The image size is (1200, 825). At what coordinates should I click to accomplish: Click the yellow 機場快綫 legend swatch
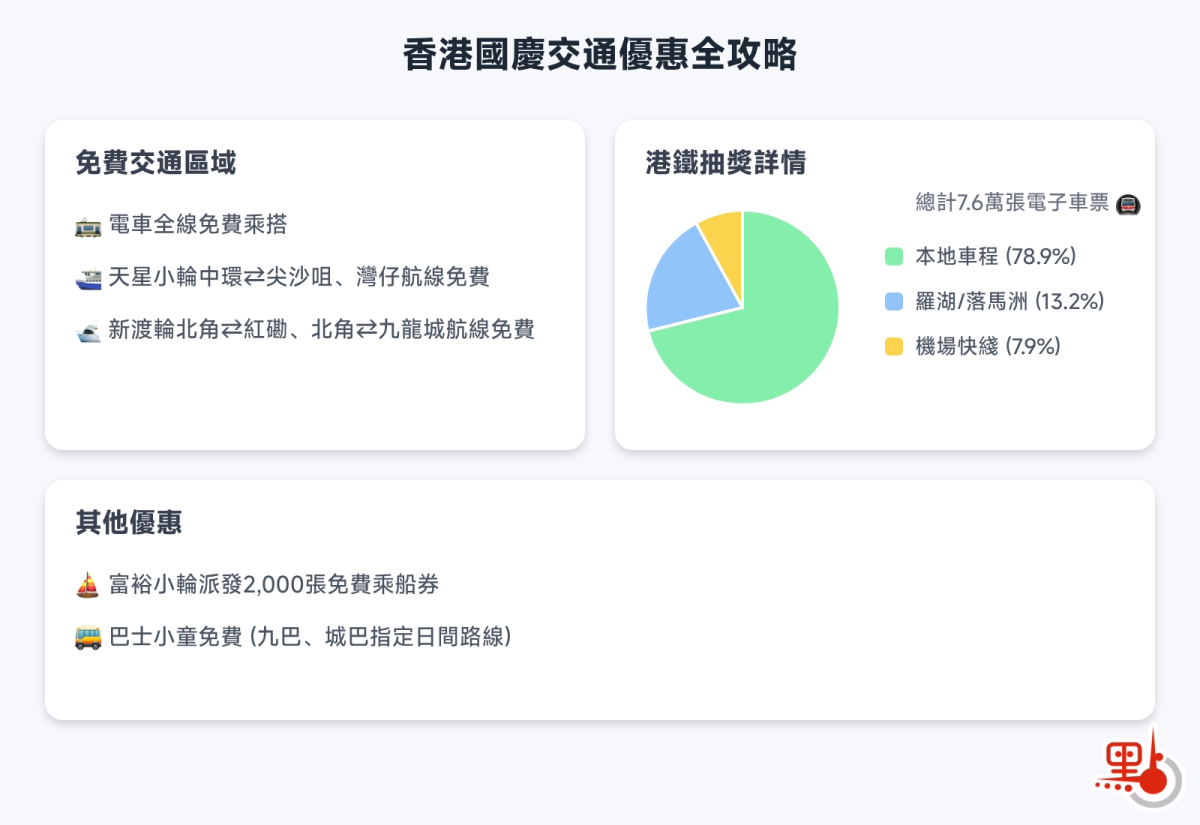894,346
